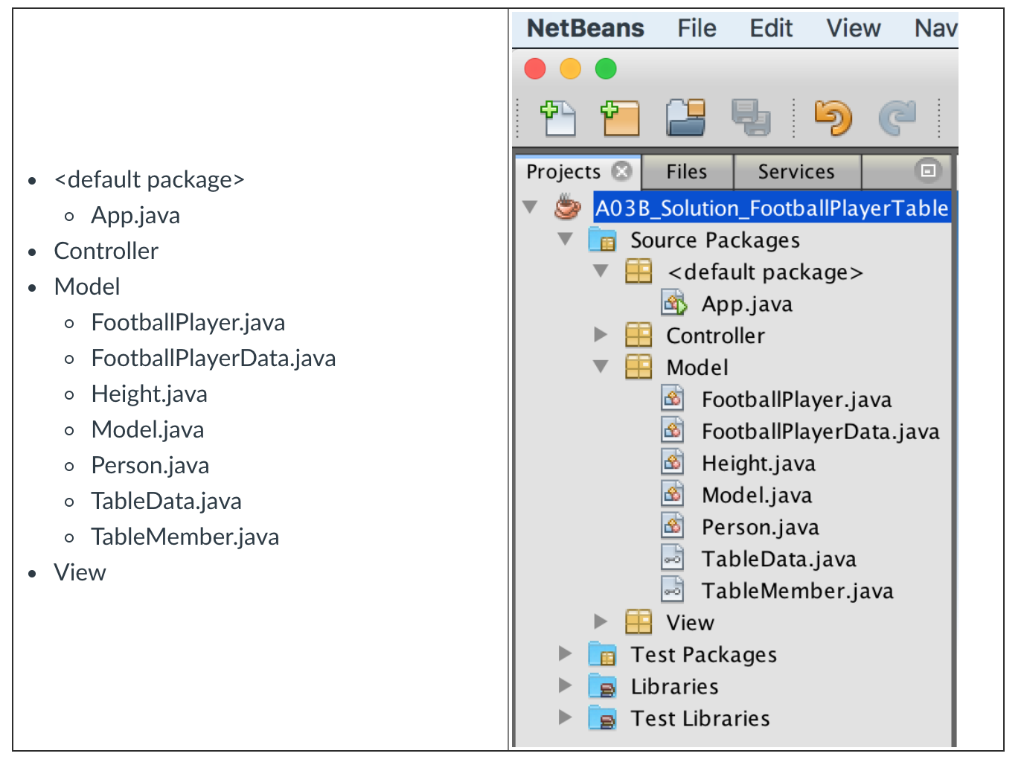The width and height of the screenshot is (1024, 765).
Task: Expand the Libraries node
Action: 565,686
